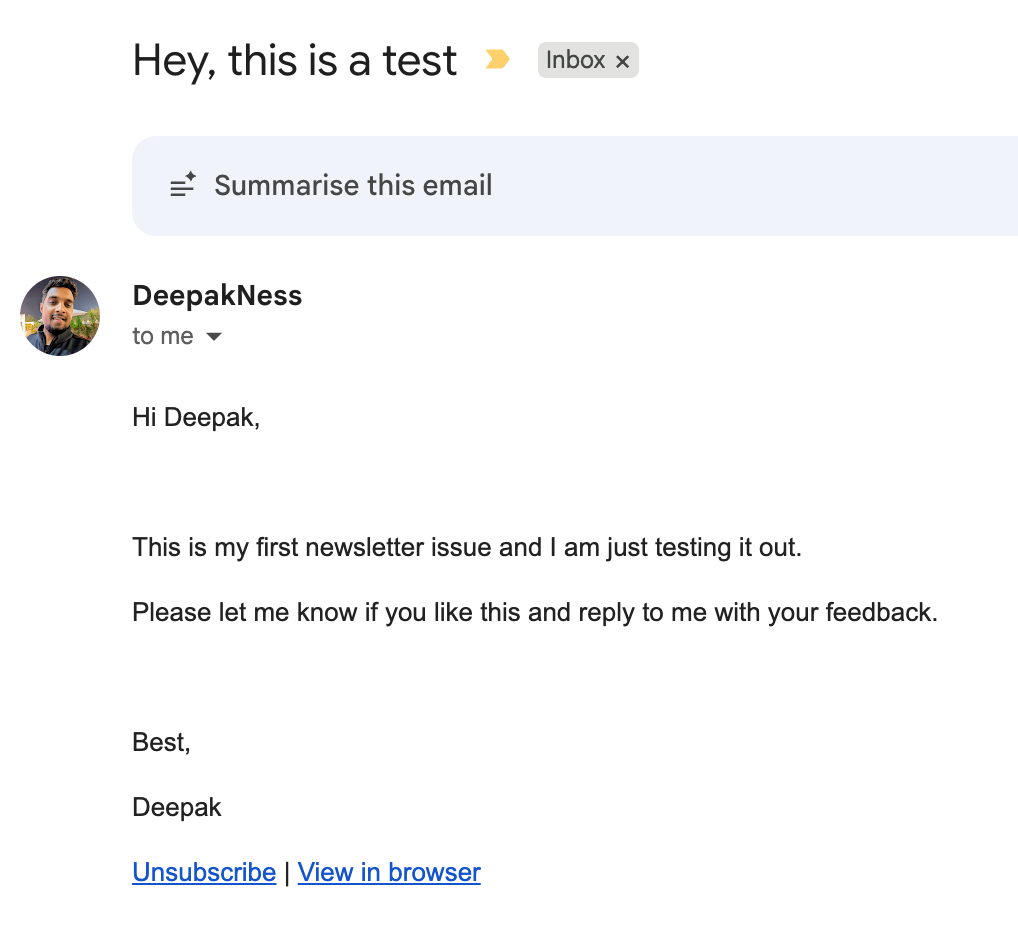
Task: Click DeepakNess avatar to view contact
Action: tap(60, 316)
